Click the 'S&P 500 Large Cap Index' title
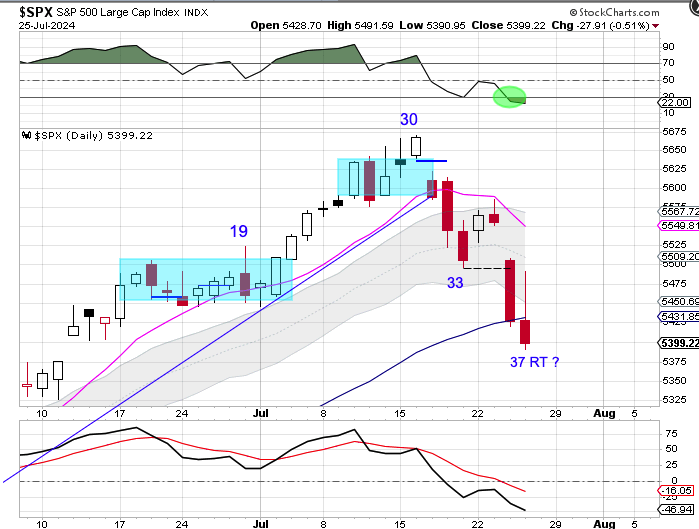The image size is (699, 529). pos(119,12)
